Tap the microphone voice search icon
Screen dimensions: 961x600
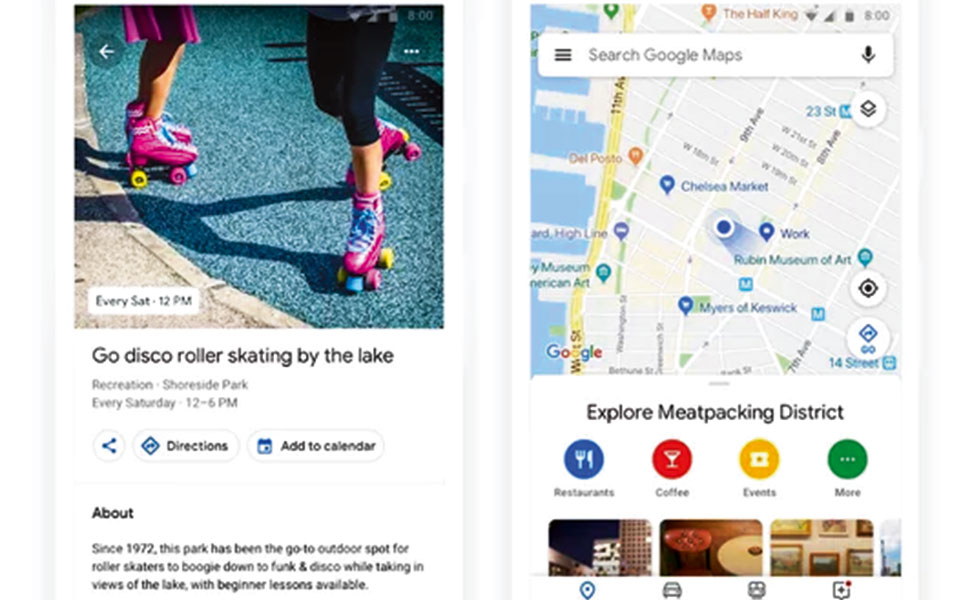click(868, 55)
